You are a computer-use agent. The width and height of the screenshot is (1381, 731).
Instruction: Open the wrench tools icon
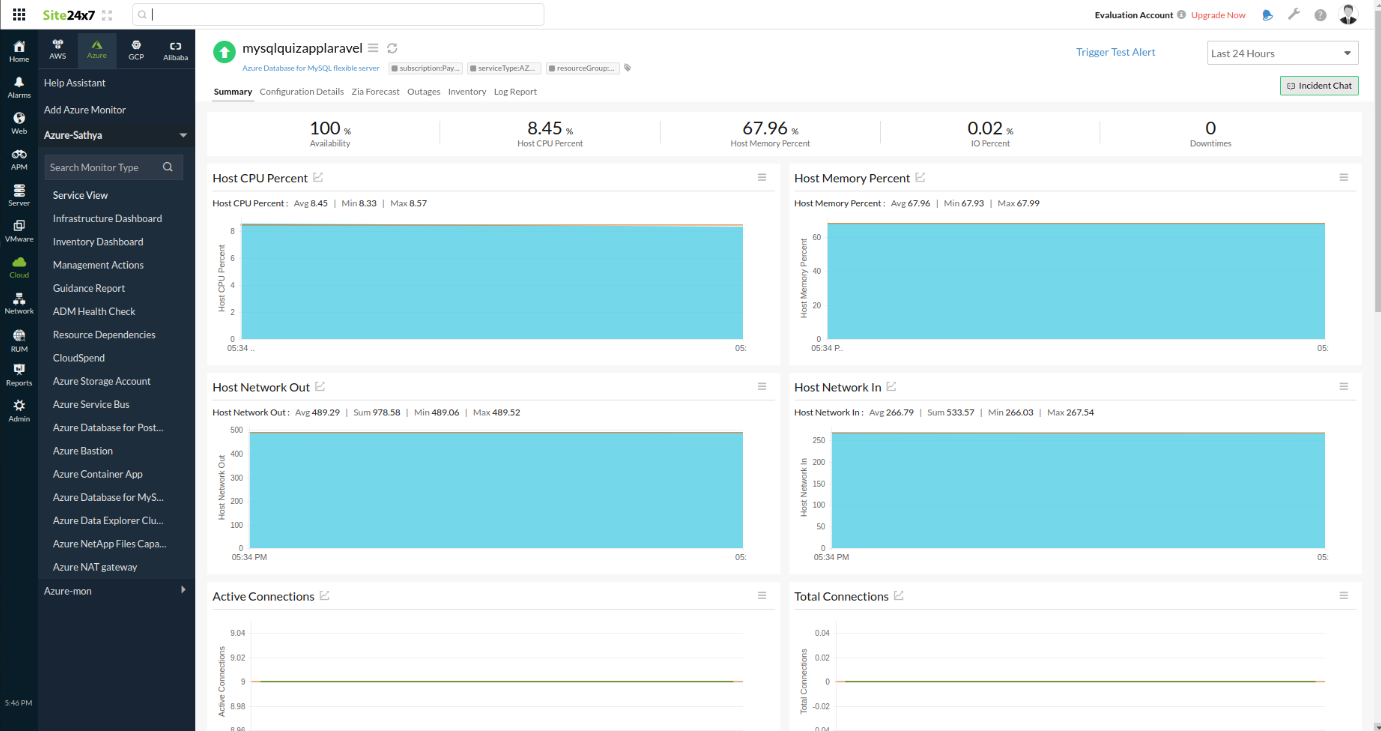click(1294, 15)
